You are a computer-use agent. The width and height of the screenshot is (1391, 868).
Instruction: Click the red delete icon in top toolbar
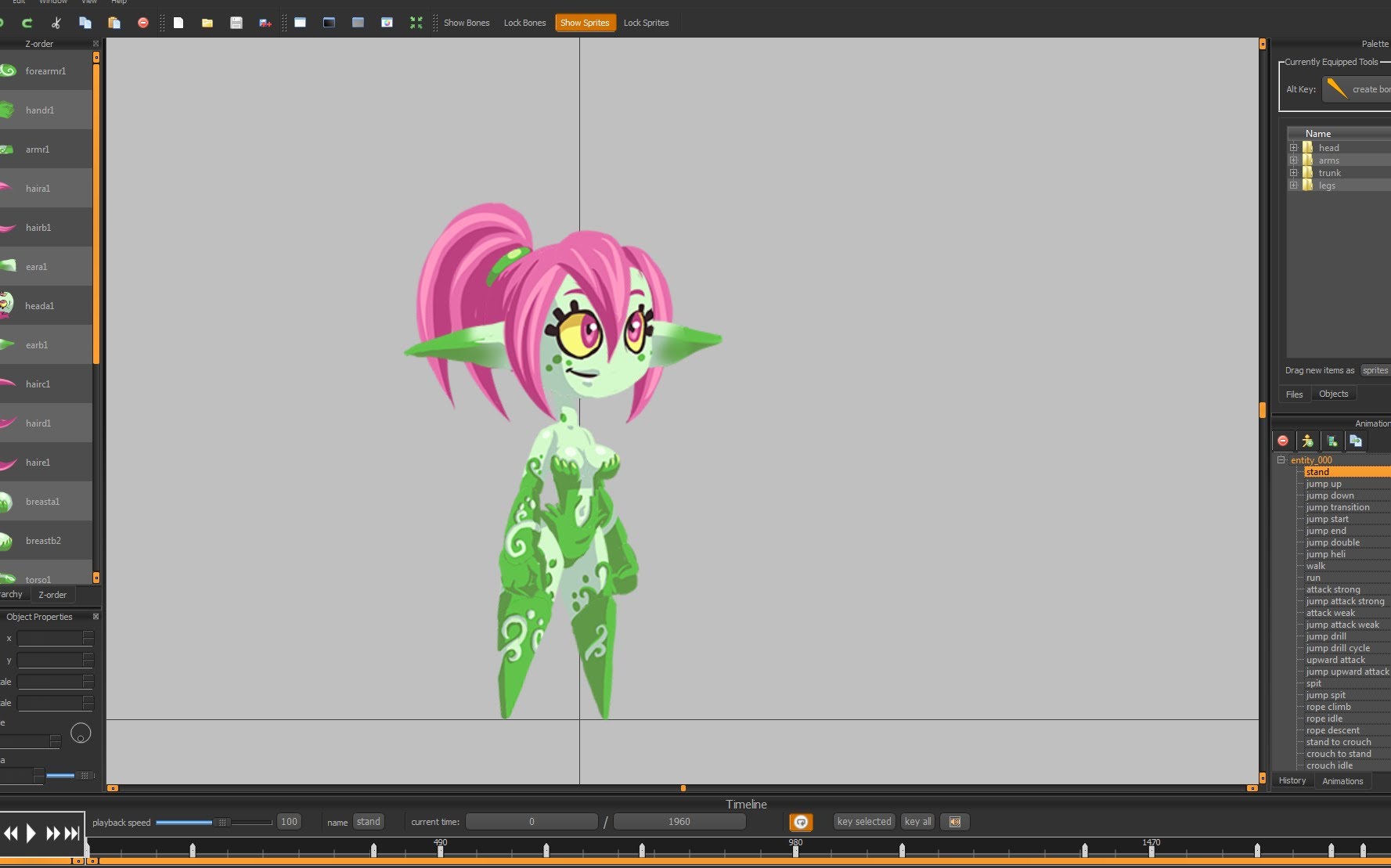[x=142, y=23]
